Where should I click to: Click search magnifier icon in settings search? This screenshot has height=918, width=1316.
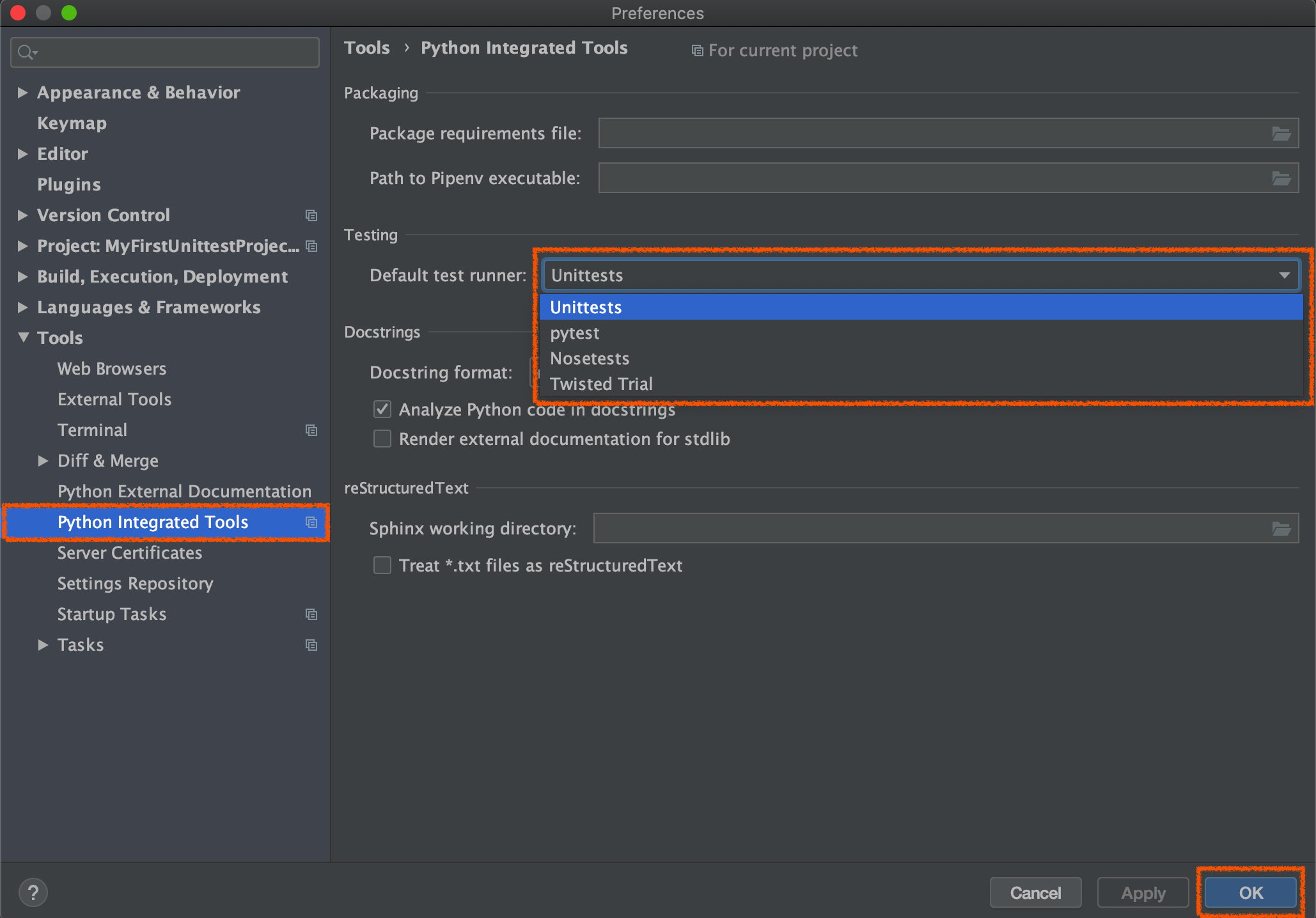[x=26, y=52]
